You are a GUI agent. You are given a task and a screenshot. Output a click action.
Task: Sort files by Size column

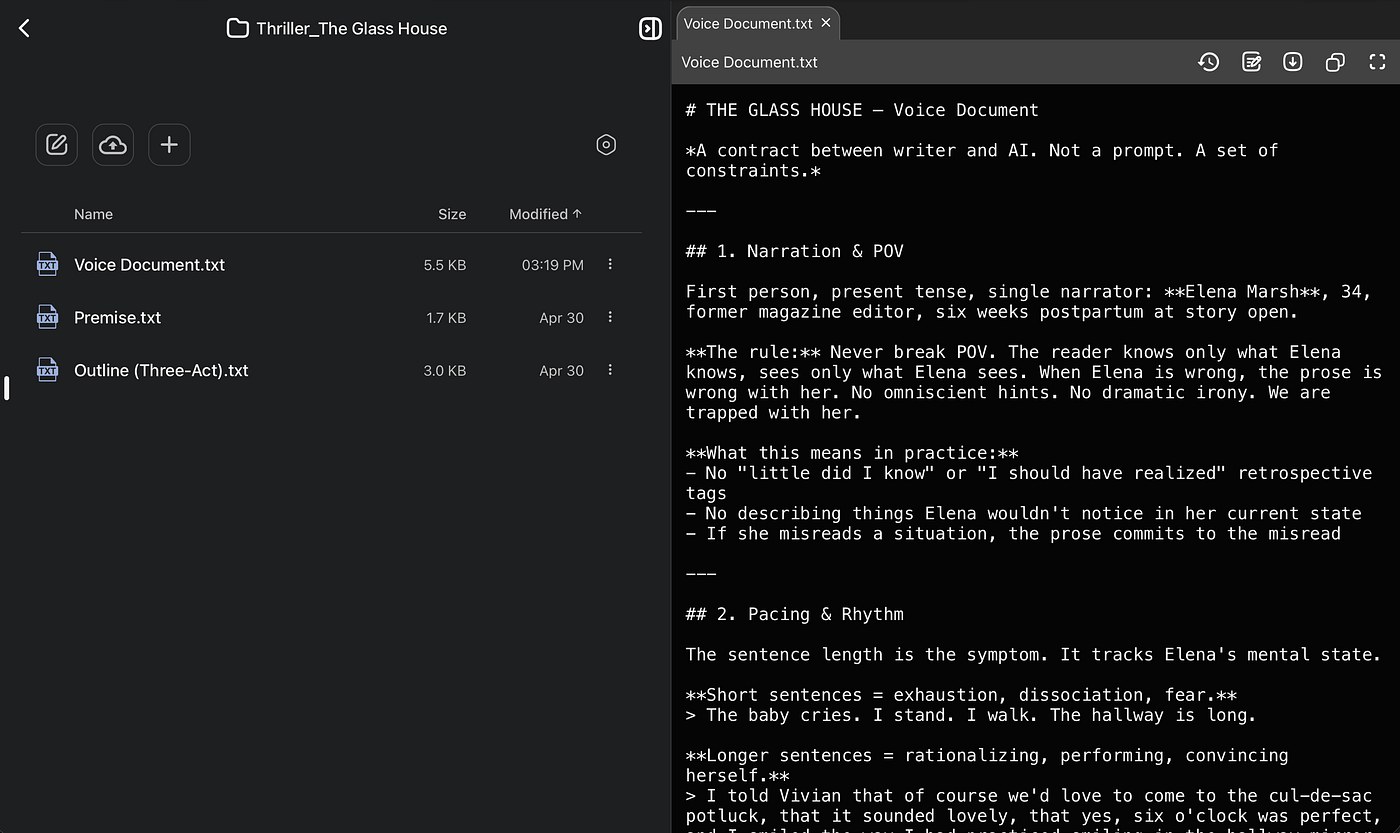tap(452, 214)
